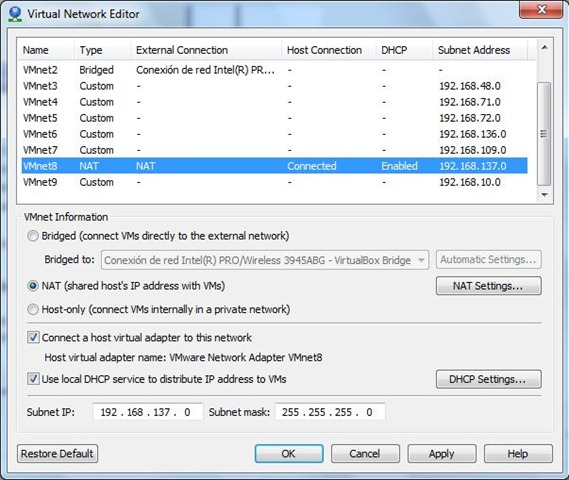Uncheck Connect a host virtual adapter

pyautogui.click(x=33, y=338)
